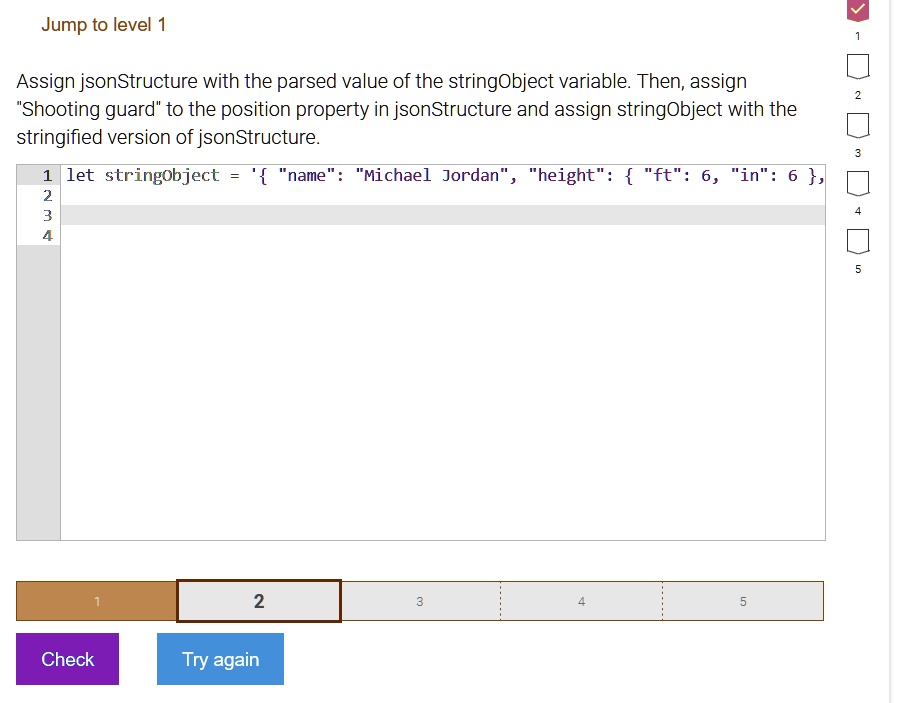Click line number 3 in the gutter

pyautogui.click(x=48, y=215)
